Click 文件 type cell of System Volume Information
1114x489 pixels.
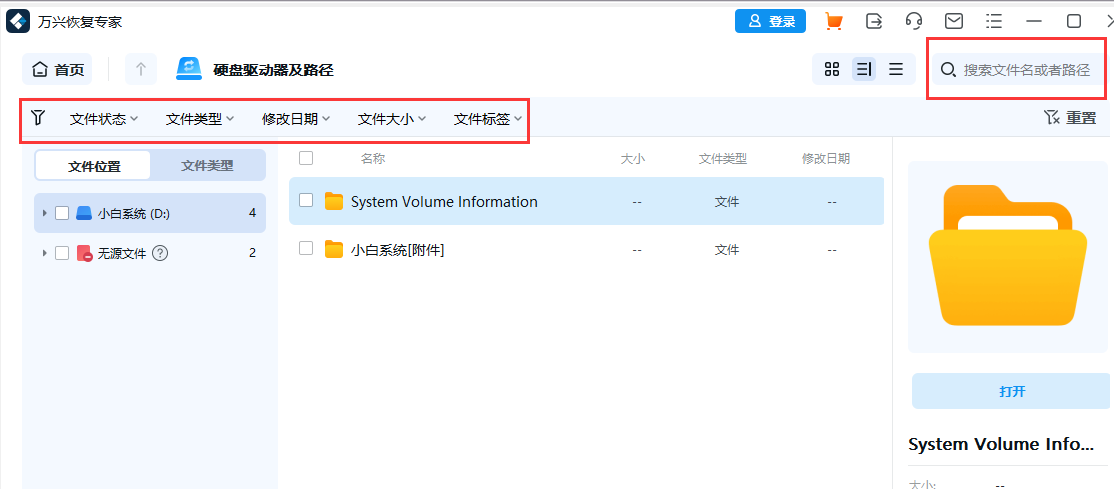(727, 203)
